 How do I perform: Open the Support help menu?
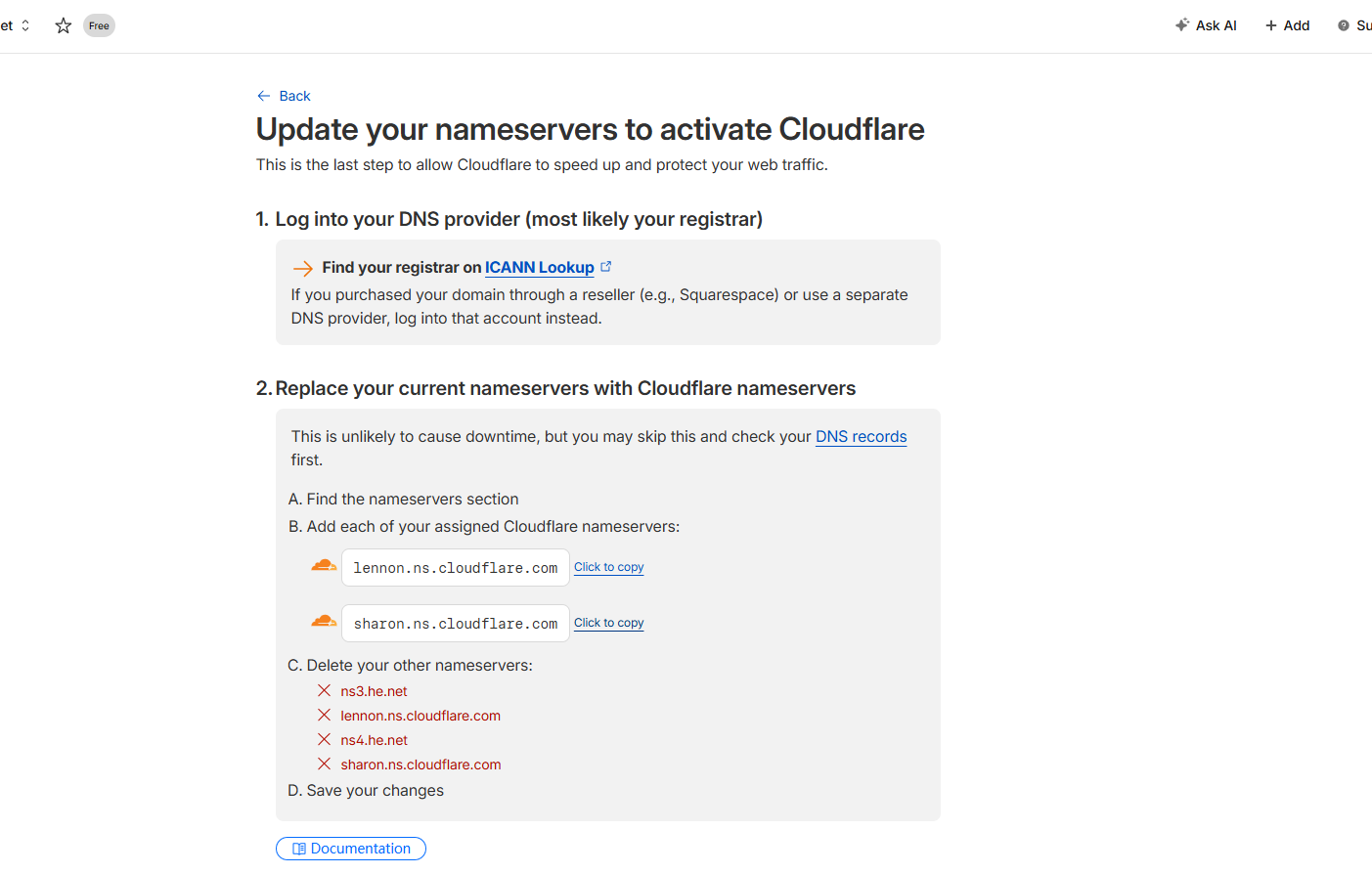pos(1355,25)
